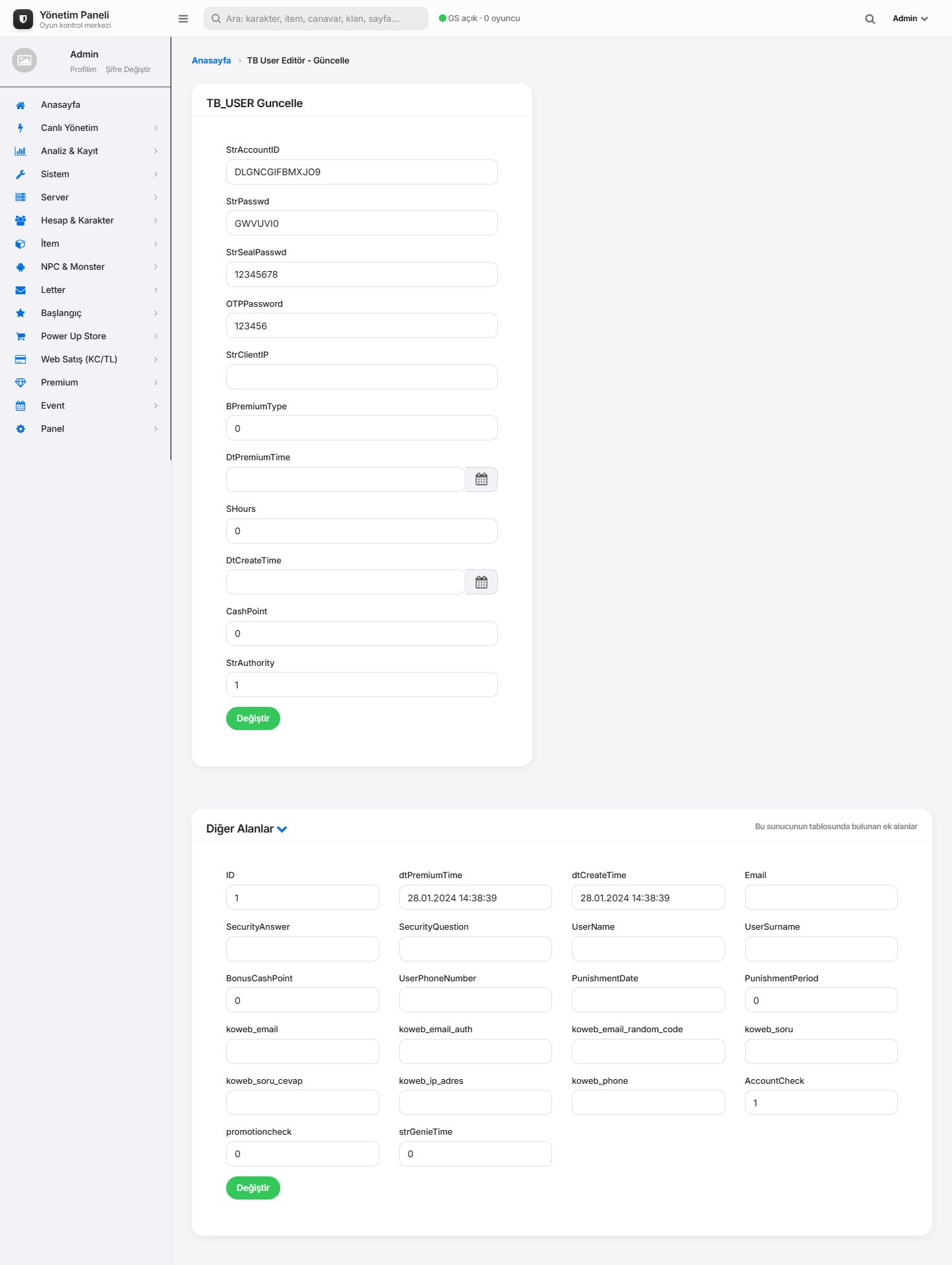
Task: Click the hamburger menu toggle icon
Action: tap(183, 19)
